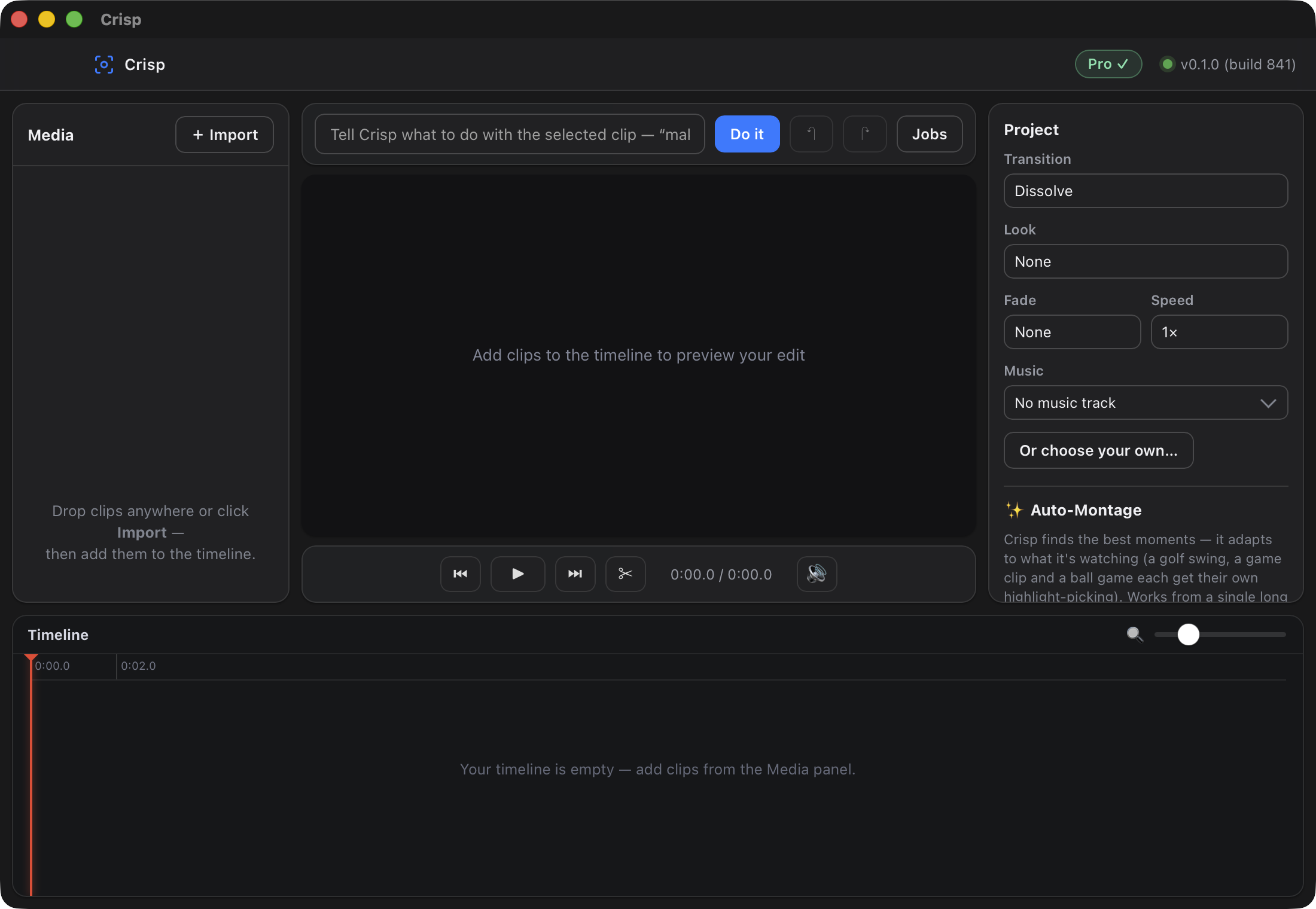Click the 'Your timeline is empty' message
This screenshot has width=1316, height=909.
(657, 769)
